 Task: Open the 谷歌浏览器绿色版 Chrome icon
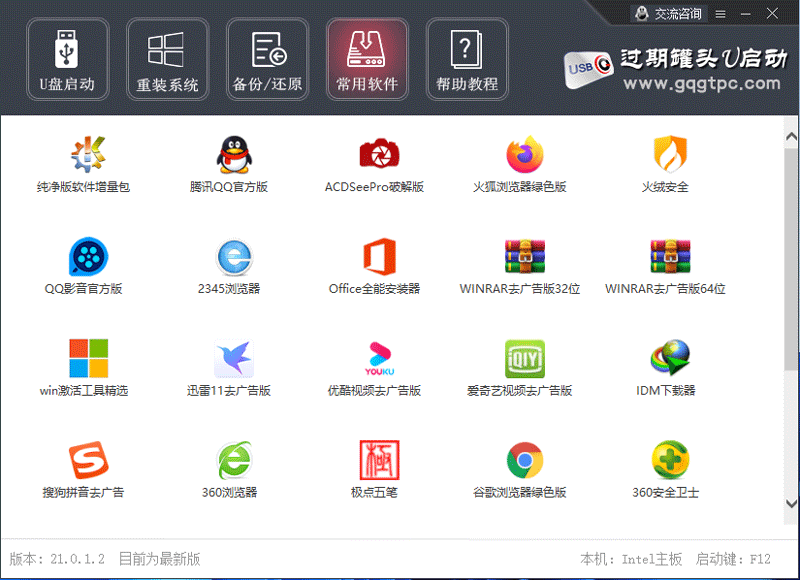click(524, 460)
